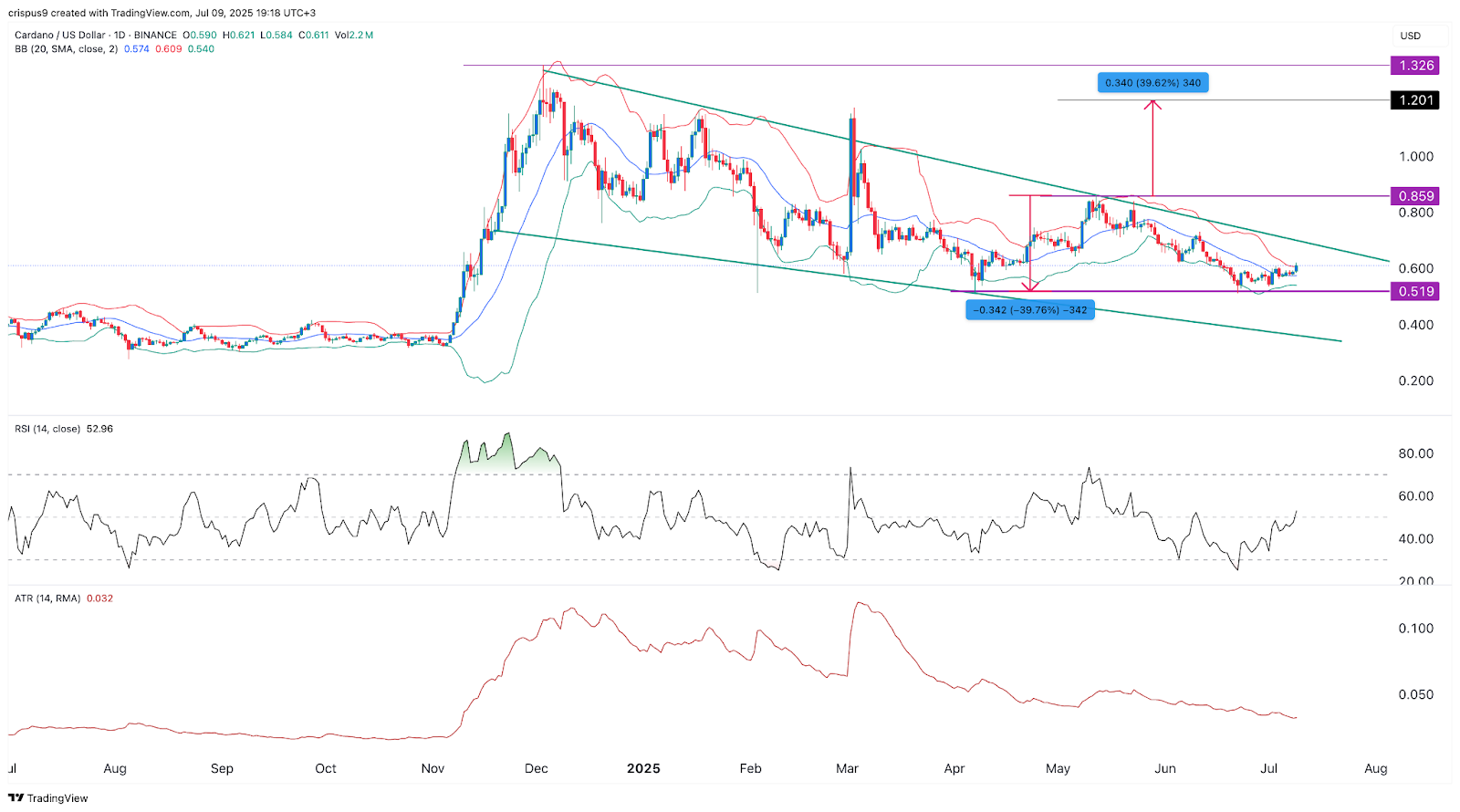This screenshot has width=1460, height=812.
Task: Click the 0.400 price axis tick
Action: click(1416, 325)
